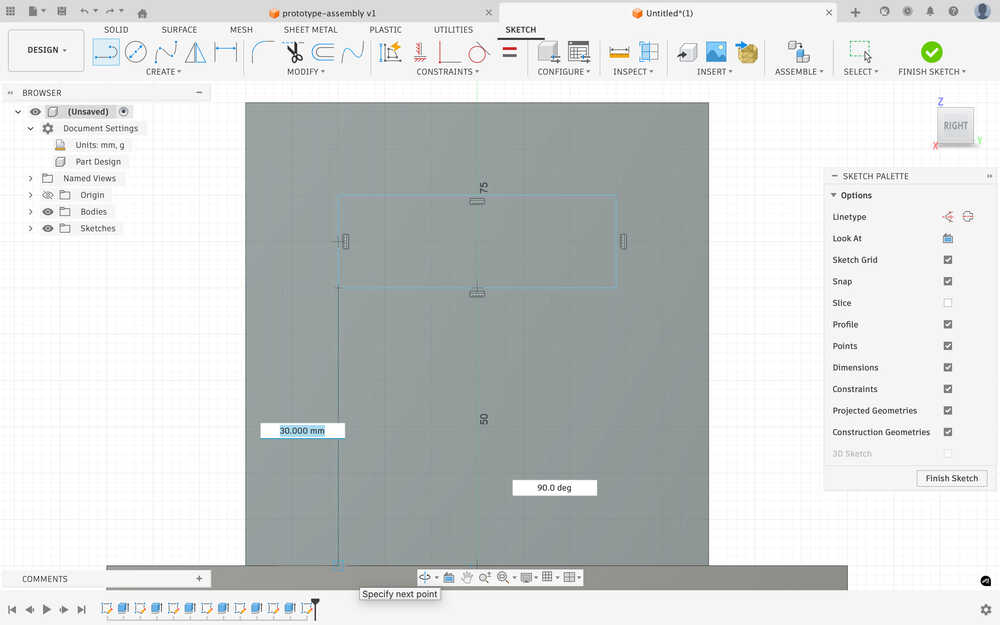Collapse the Options section in Sketch Palette

[834, 195]
